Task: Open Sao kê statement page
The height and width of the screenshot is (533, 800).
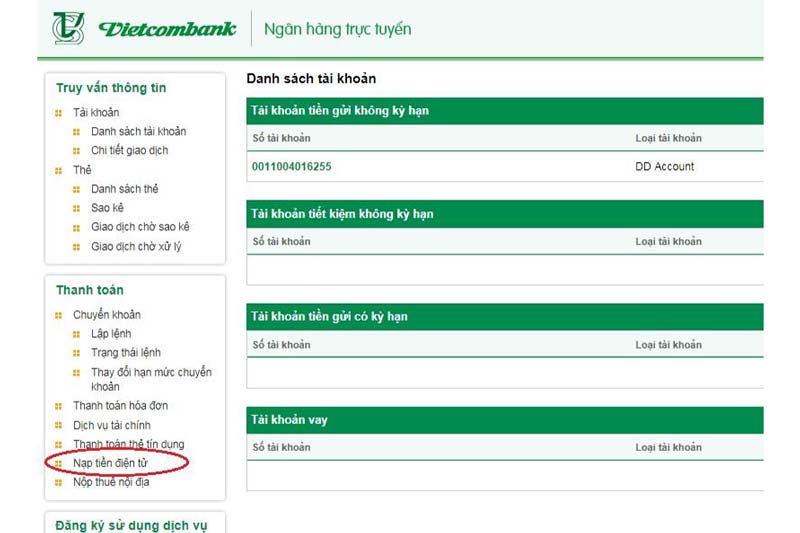Action: pos(107,208)
